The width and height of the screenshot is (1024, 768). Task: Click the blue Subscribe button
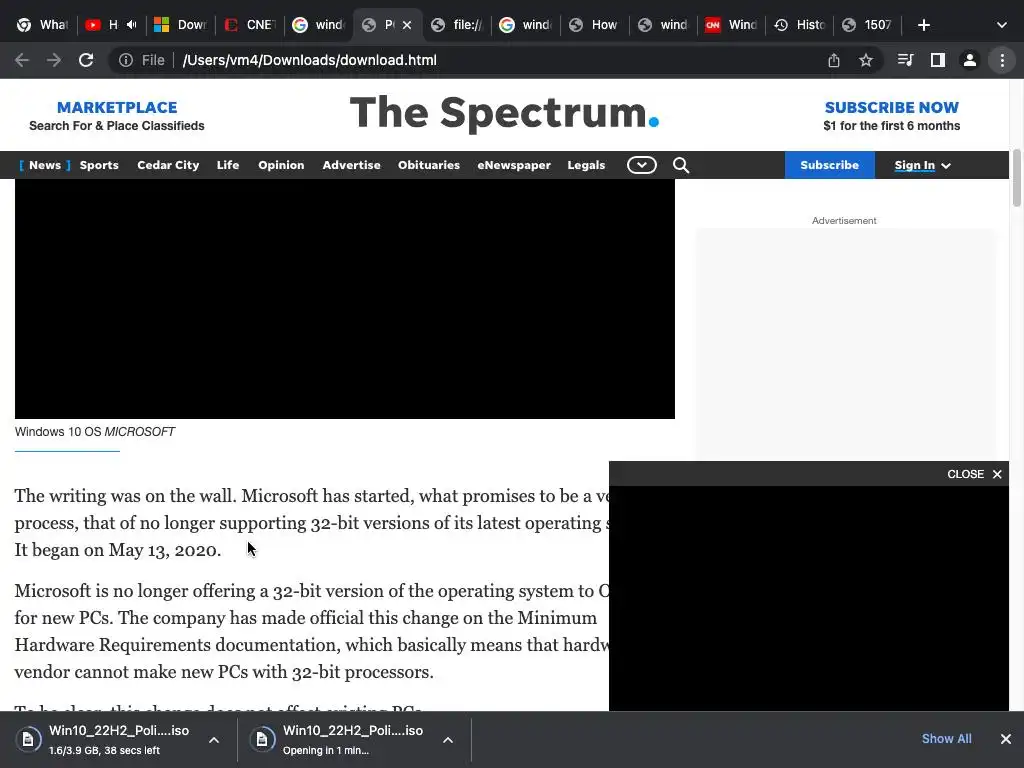[x=829, y=165]
